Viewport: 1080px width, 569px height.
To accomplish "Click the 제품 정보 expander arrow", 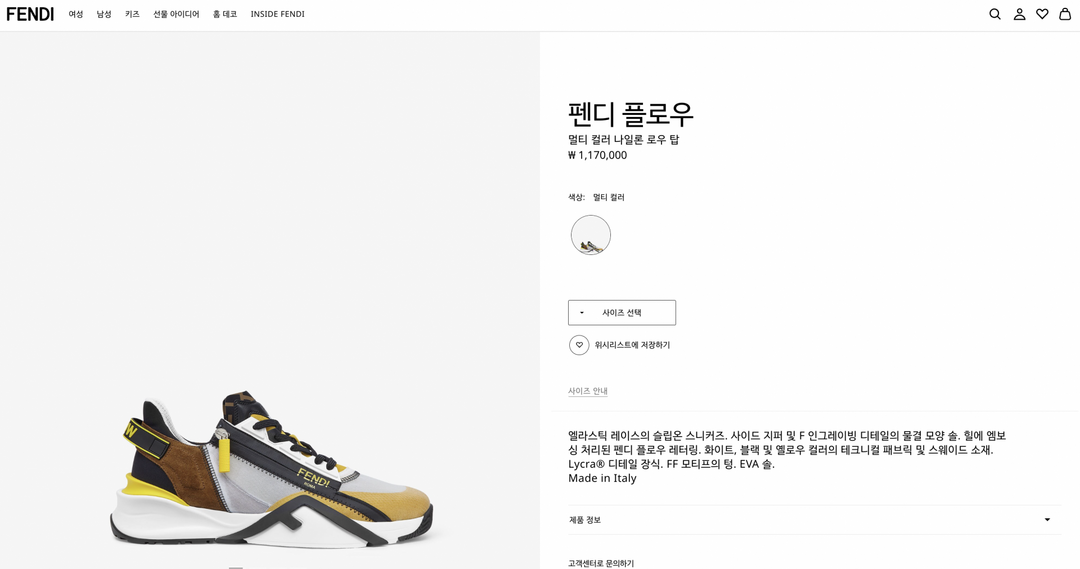I will (x=1047, y=520).
